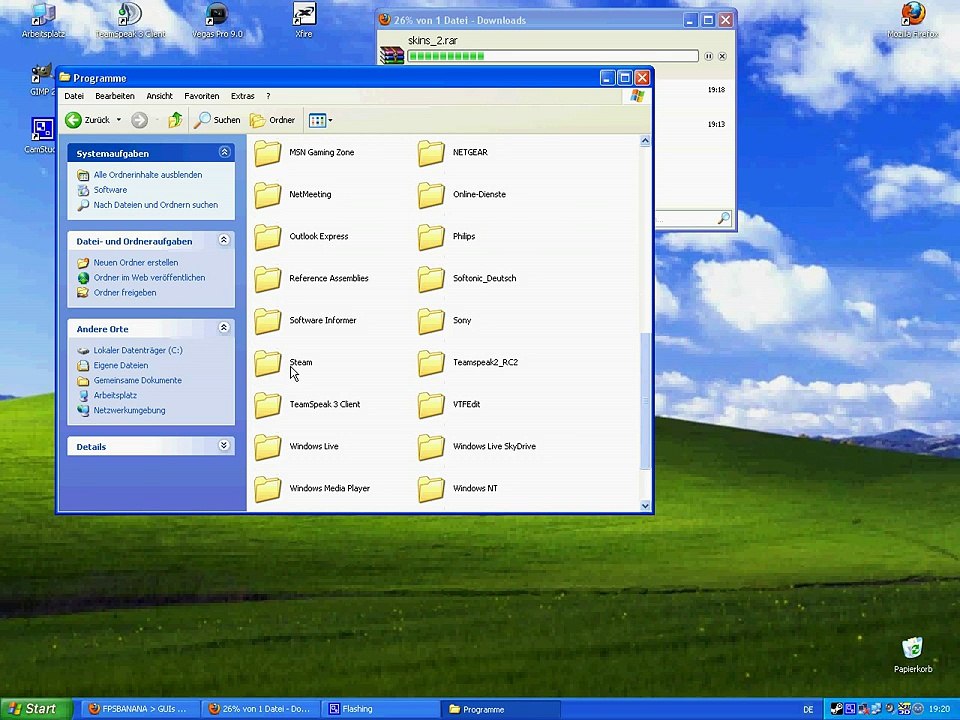This screenshot has height=720, width=960.
Task: Click the folder Up one level icon
Action: point(175,120)
